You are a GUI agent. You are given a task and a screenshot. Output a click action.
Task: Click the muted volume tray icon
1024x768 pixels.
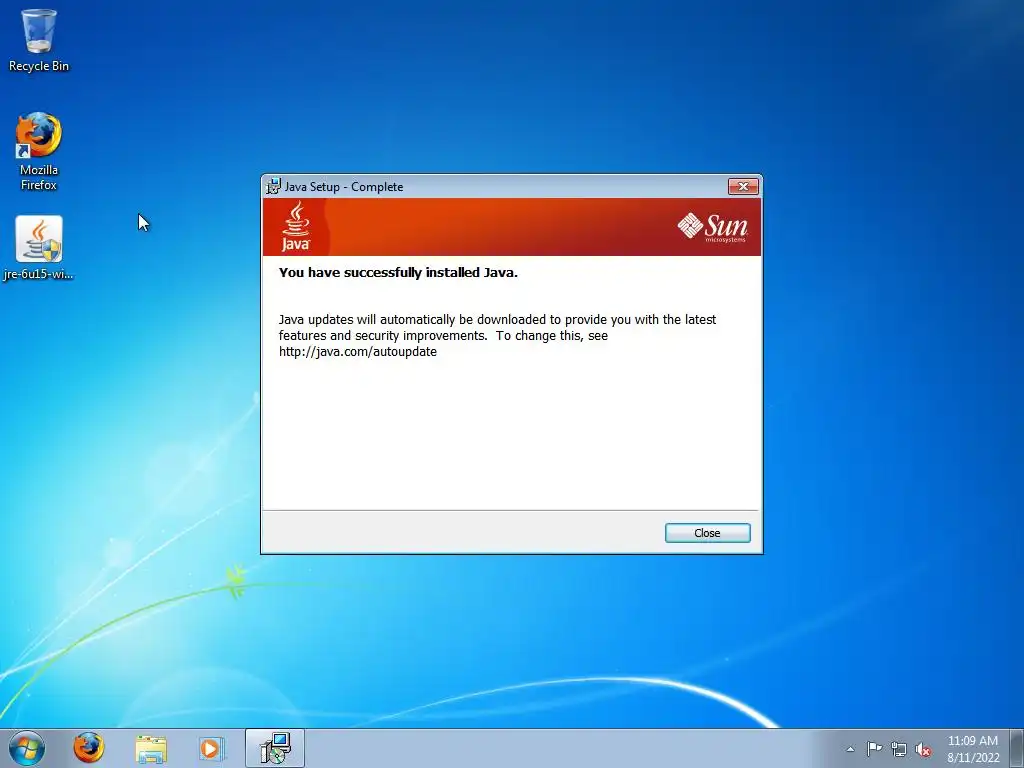923,750
